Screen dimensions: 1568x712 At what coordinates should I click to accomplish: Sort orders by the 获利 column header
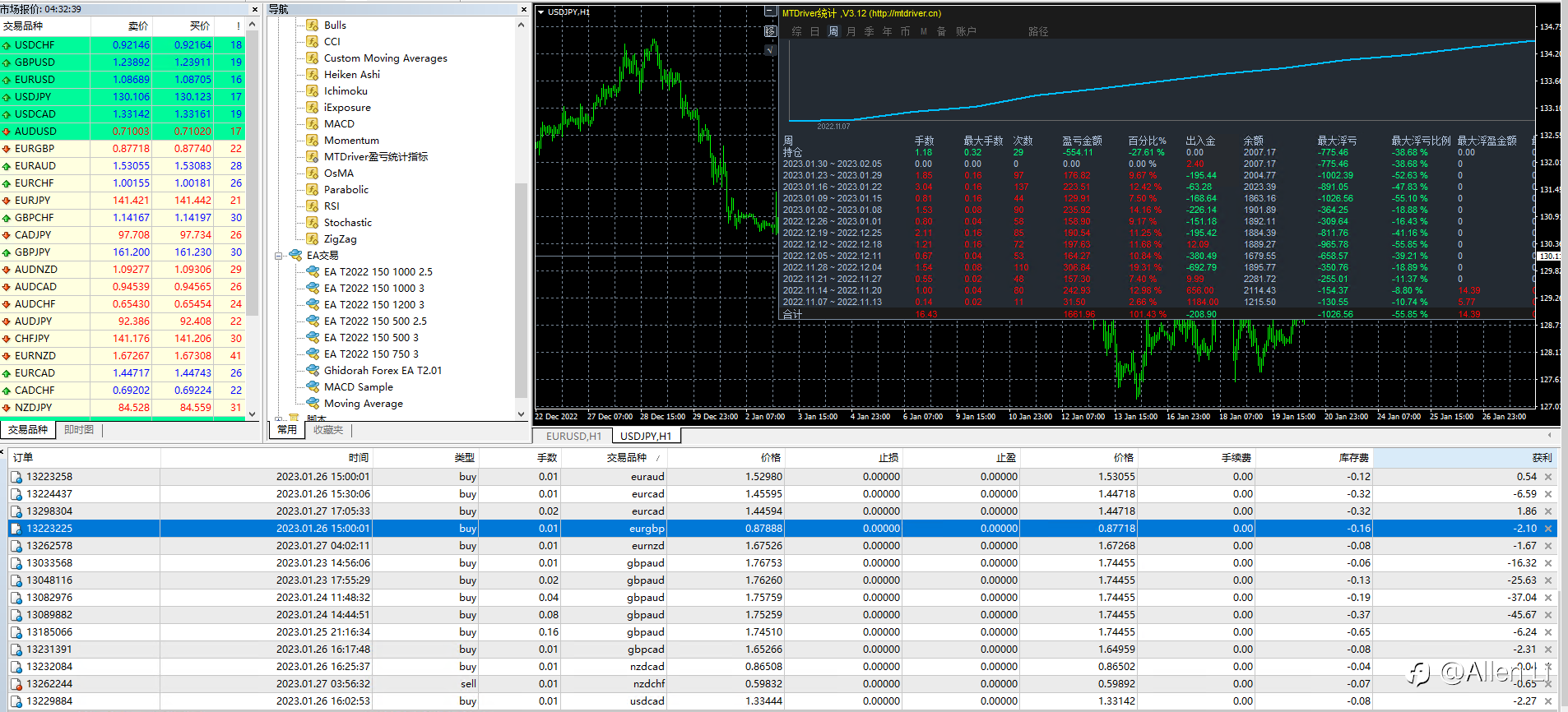pyautogui.click(x=1541, y=458)
